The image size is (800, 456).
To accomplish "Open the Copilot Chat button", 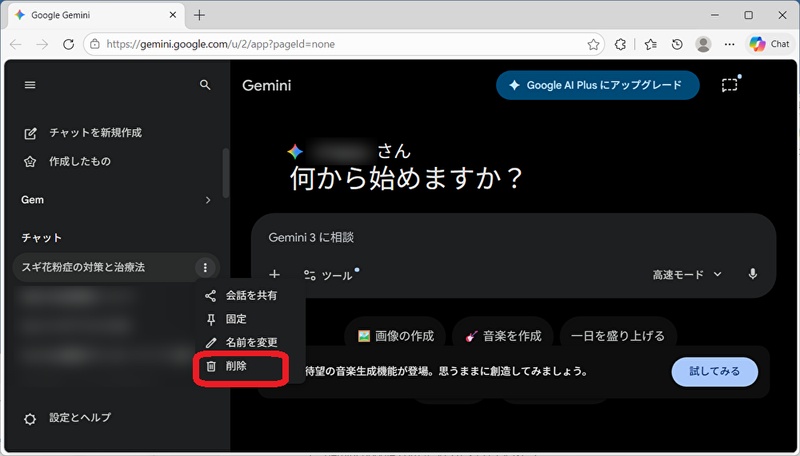I will pyautogui.click(x=770, y=44).
